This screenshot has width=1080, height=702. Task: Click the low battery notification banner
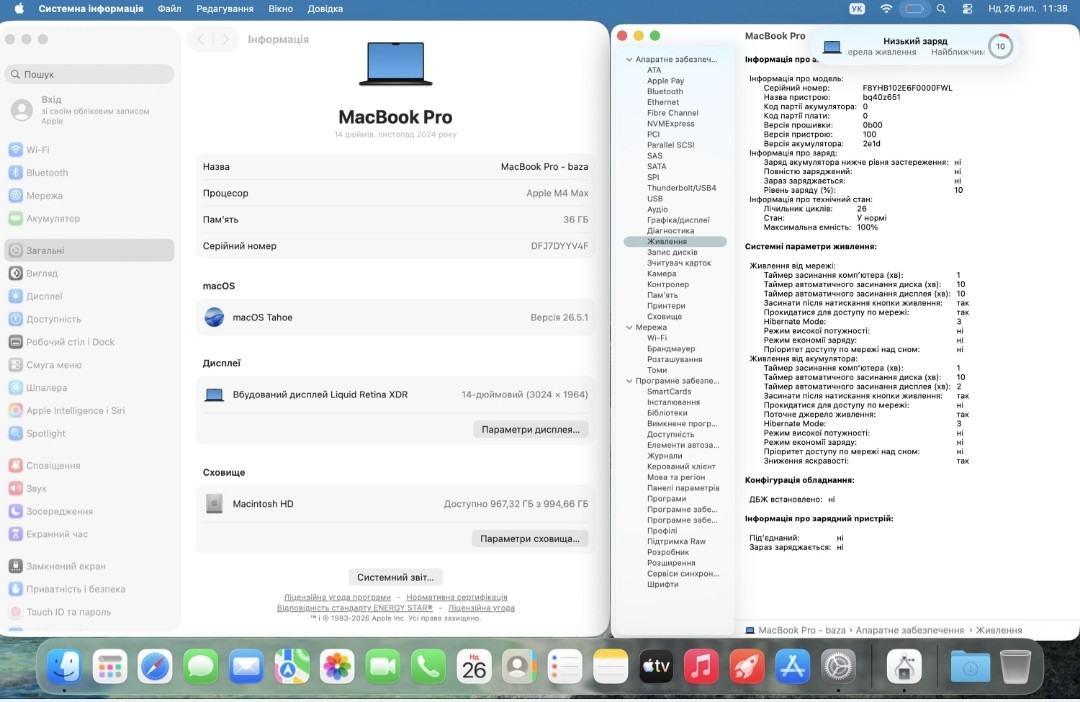tap(913, 46)
